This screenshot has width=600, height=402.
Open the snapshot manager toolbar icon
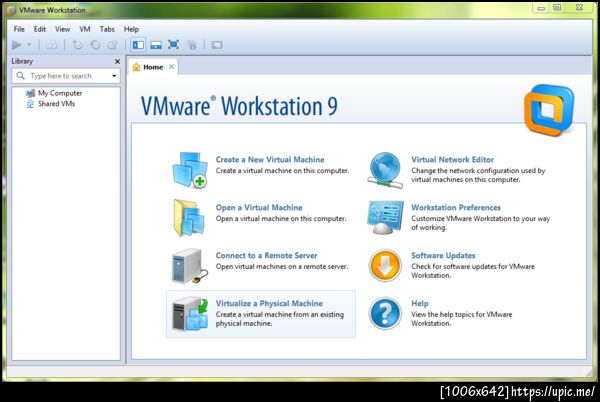click(x=112, y=45)
